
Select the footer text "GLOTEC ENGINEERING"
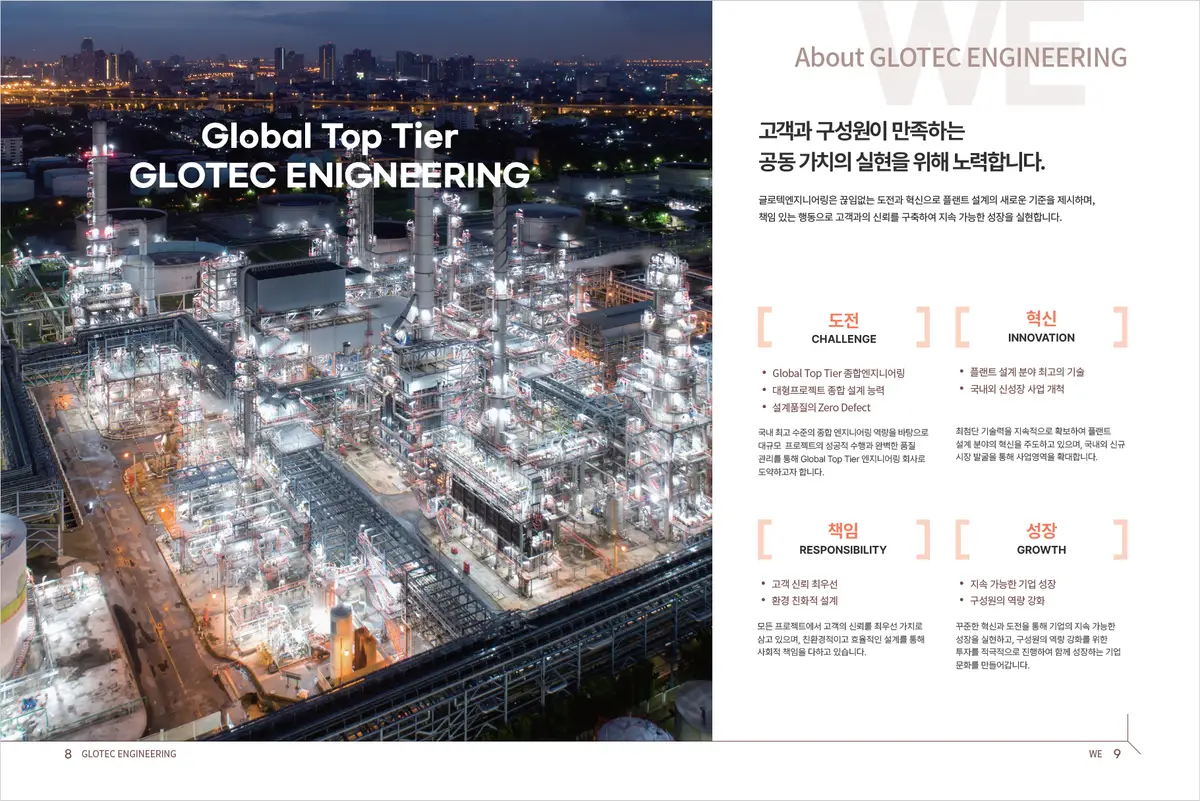129,754
